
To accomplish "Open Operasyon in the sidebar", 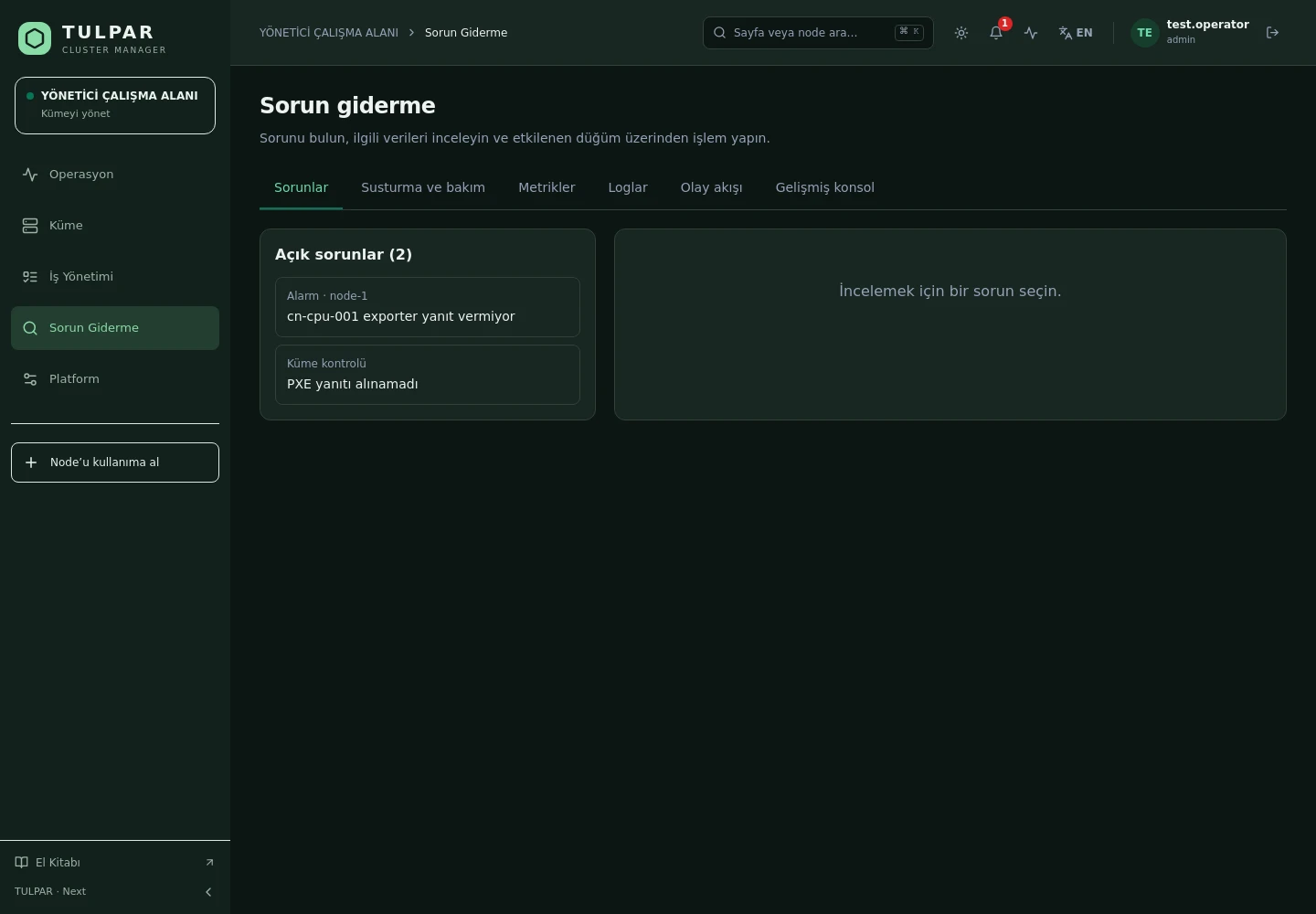I will point(115,175).
